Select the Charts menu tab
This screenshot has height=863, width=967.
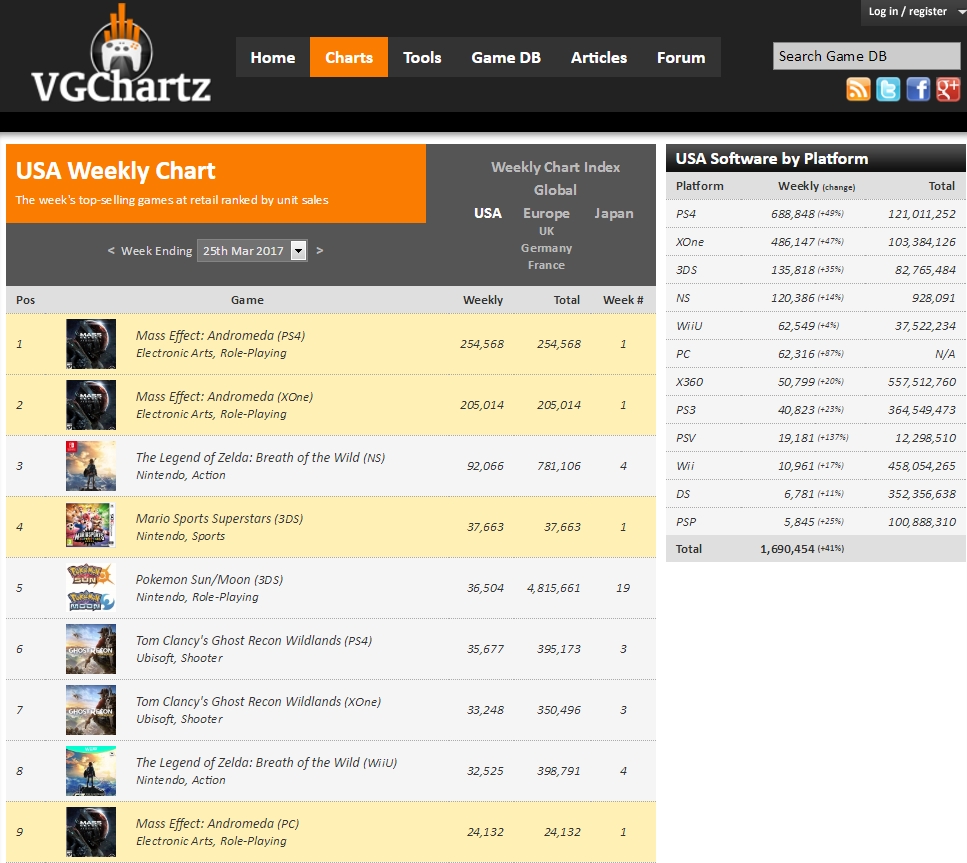pyautogui.click(x=349, y=57)
